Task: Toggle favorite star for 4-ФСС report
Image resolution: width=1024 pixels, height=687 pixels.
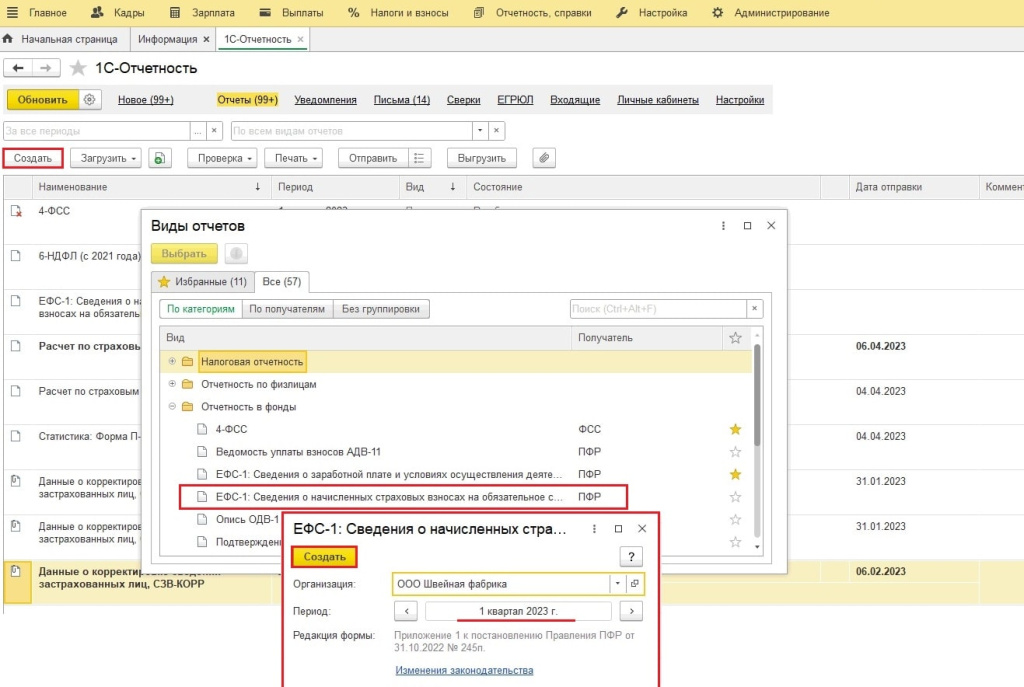Action: click(x=735, y=429)
